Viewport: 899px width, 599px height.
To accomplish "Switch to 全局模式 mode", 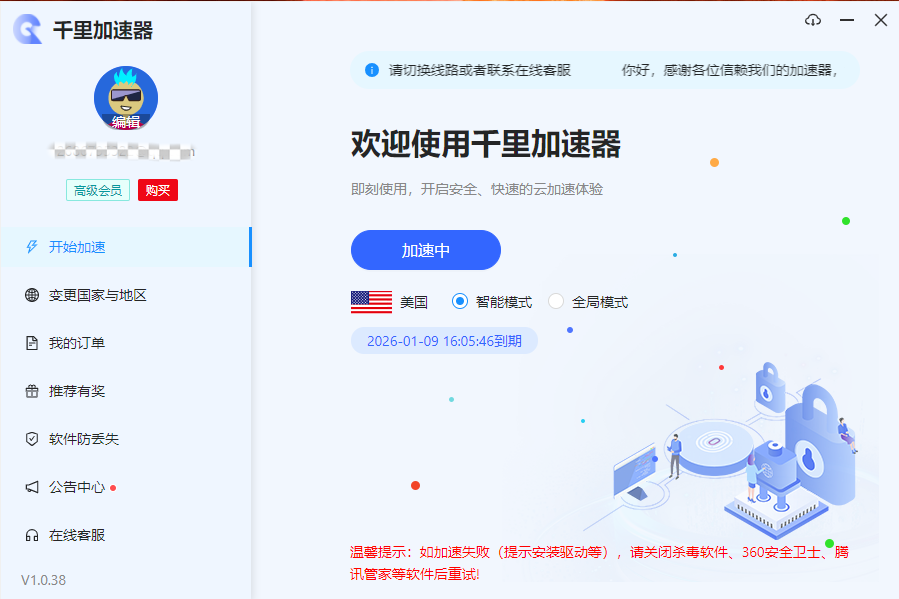I will (555, 301).
